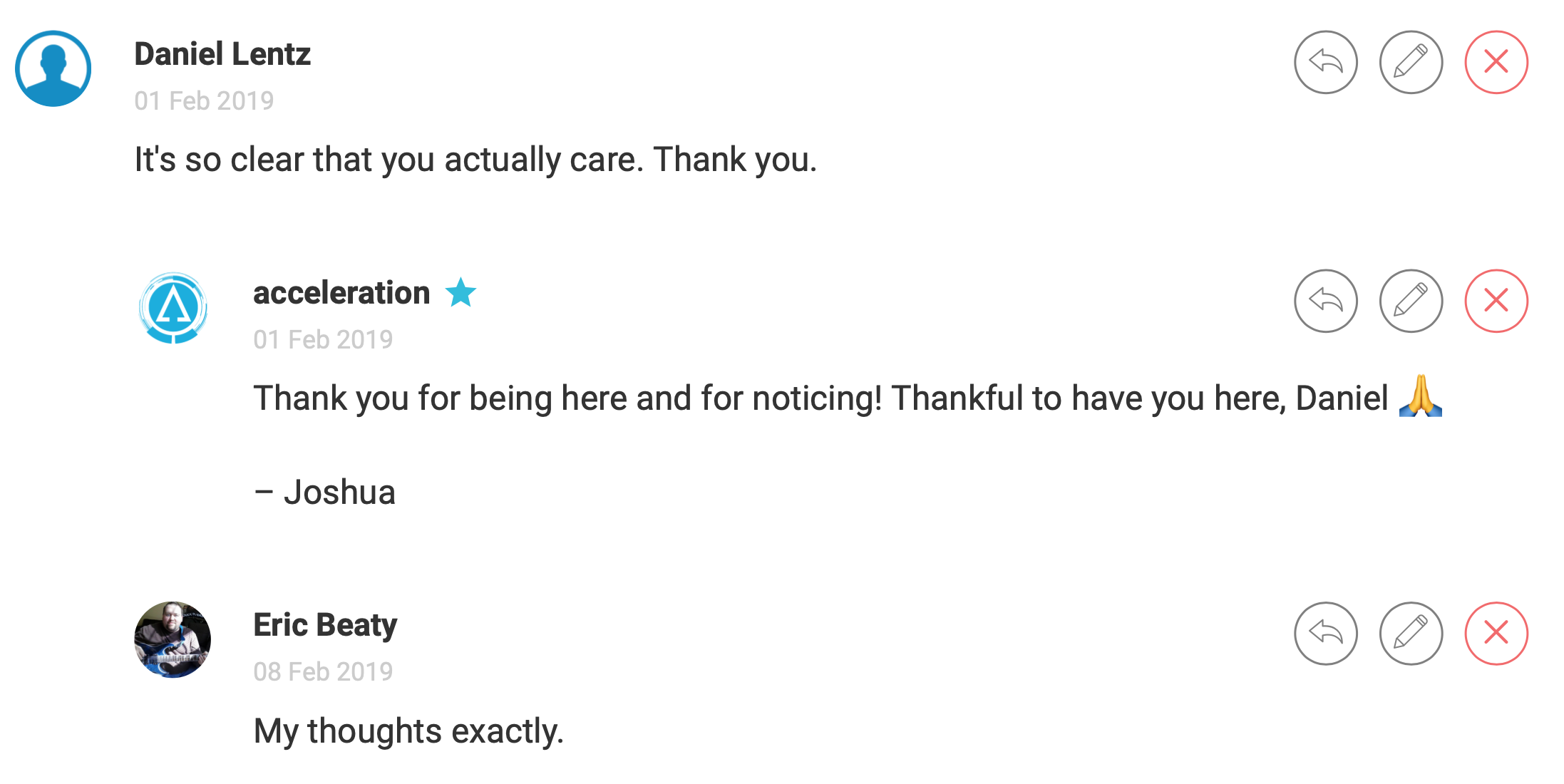Image resolution: width=1564 pixels, height=784 pixels.
Task: Edit Eric Beaty's comment
Action: pos(1411,634)
